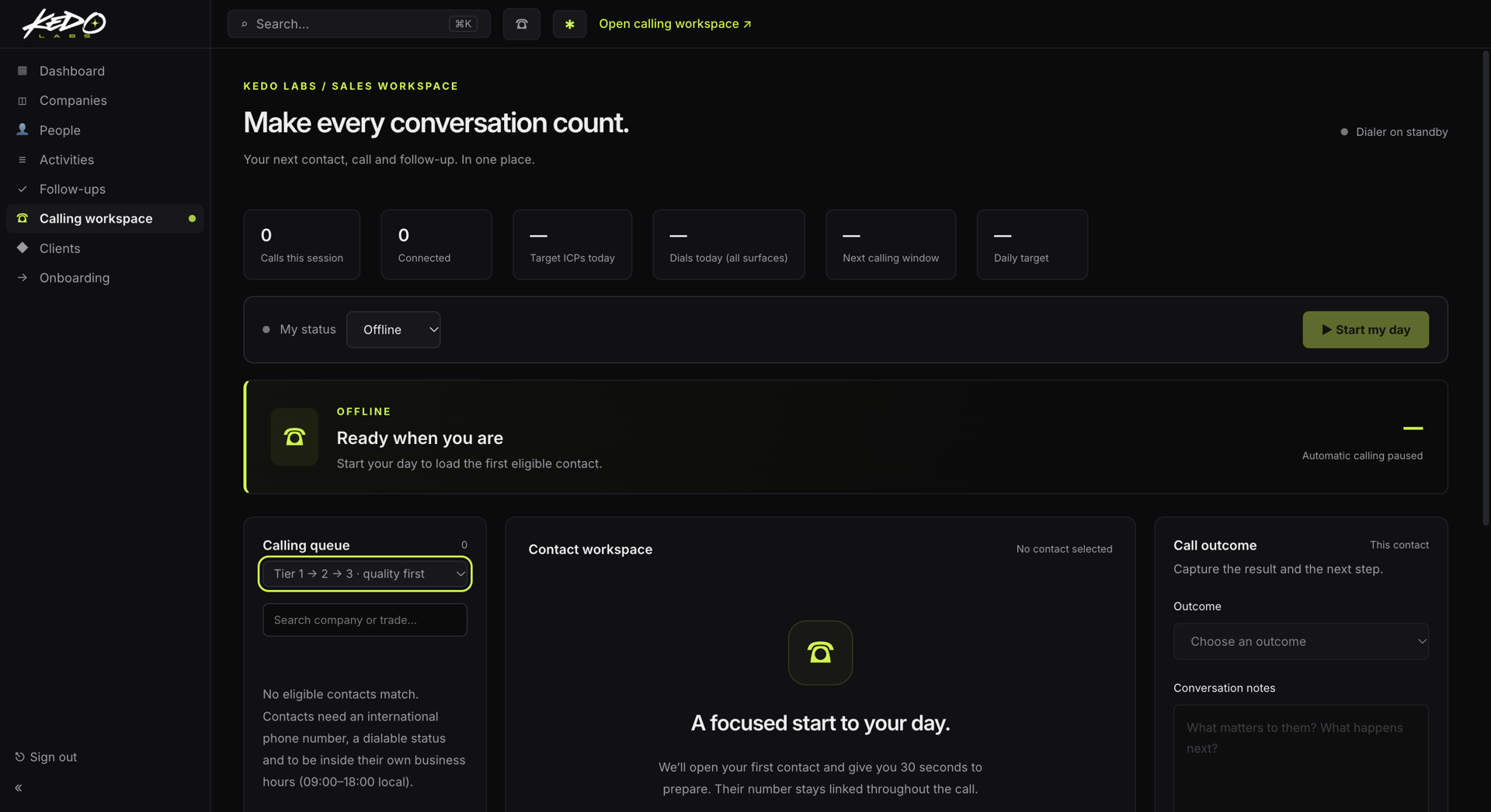
Task: Click the Sign out link
Action: click(x=46, y=757)
